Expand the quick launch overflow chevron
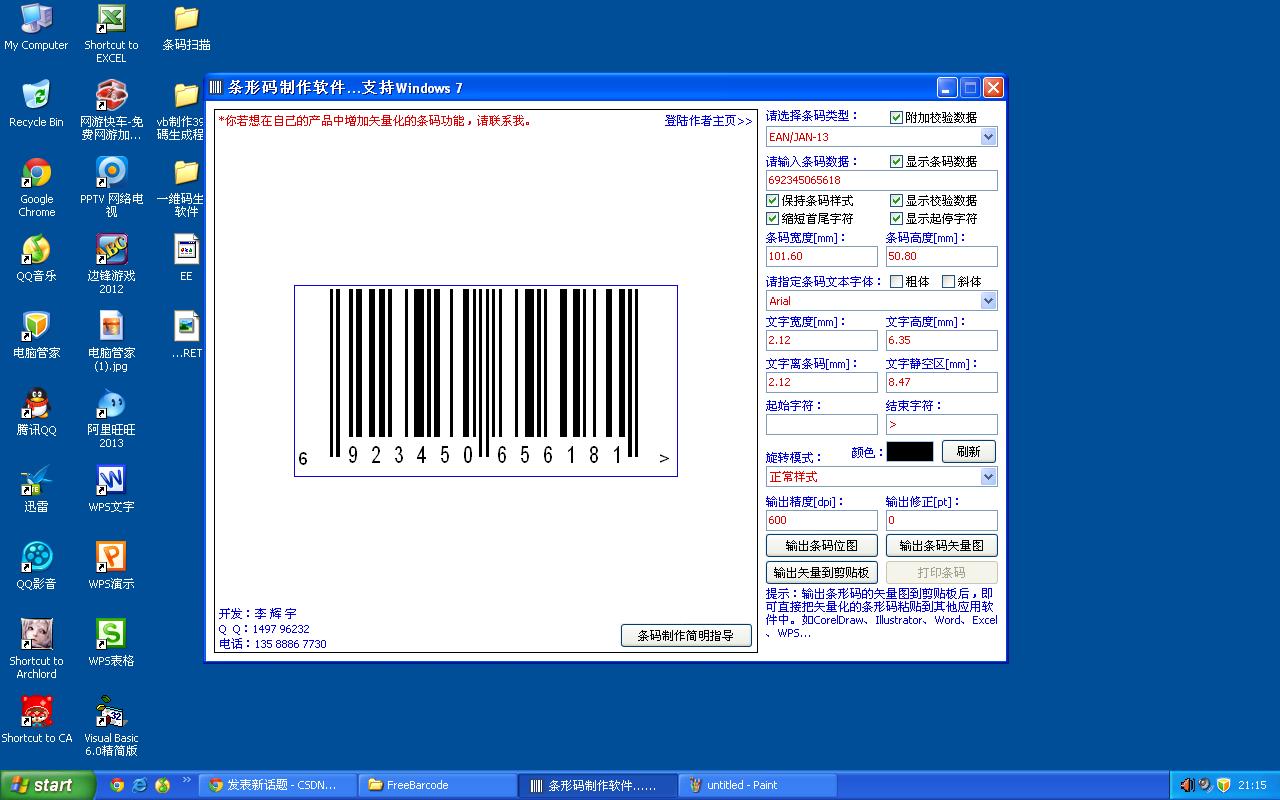 coord(186,781)
